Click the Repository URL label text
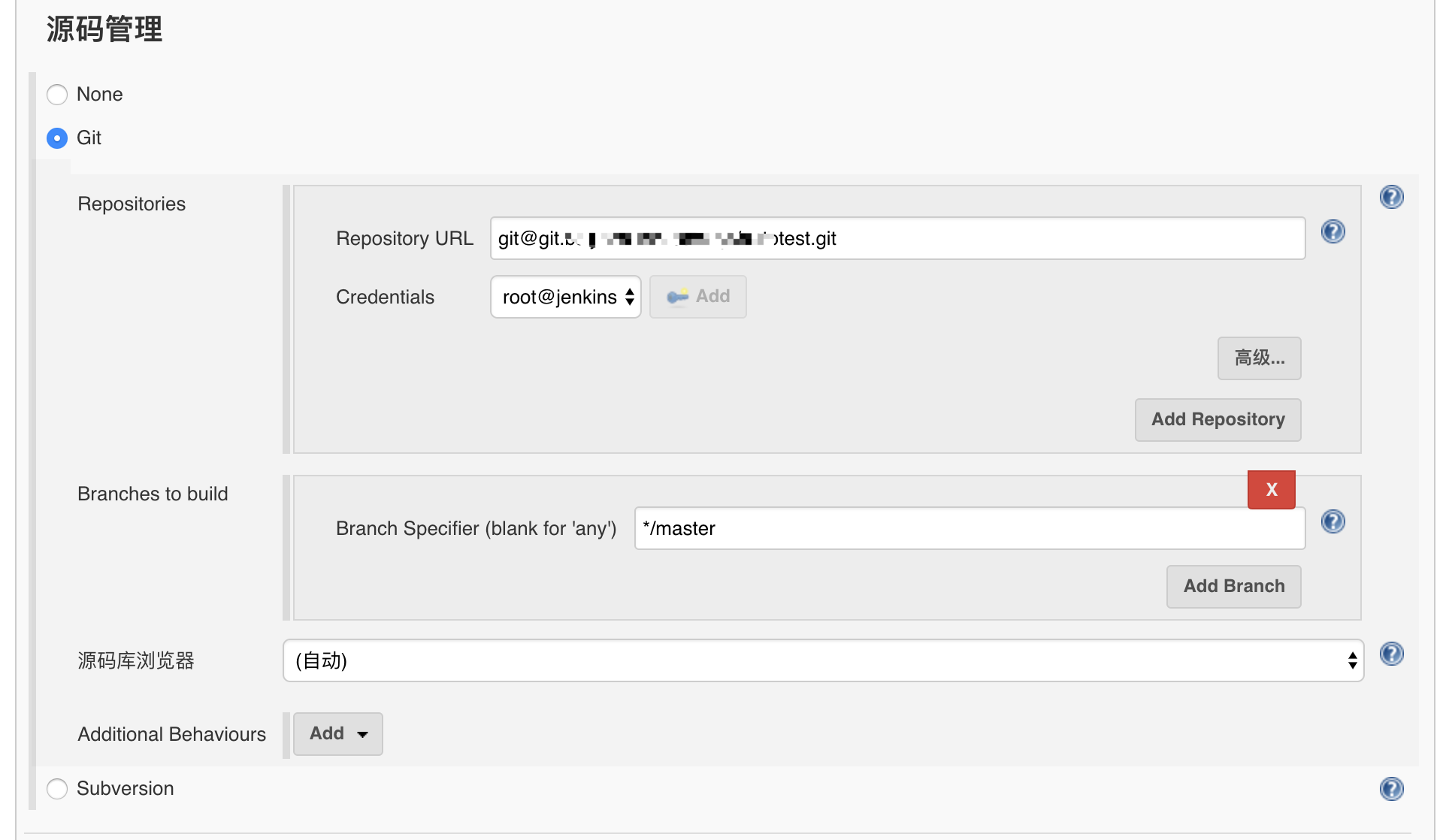The image size is (1446, 840). pyautogui.click(x=404, y=238)
